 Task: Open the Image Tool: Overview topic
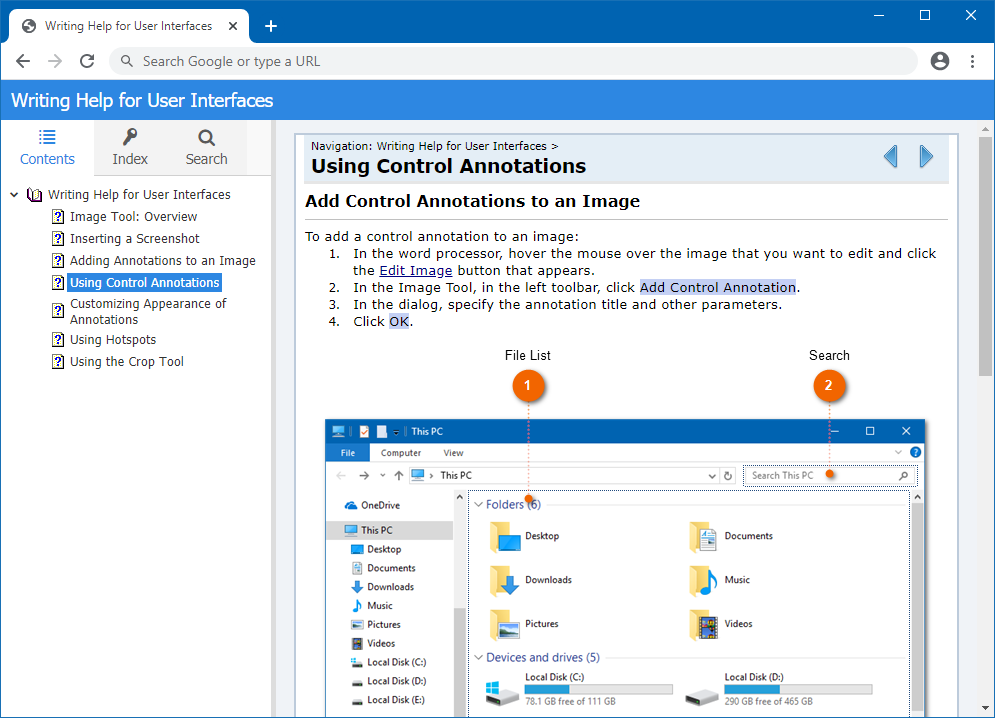click(133, 216)
